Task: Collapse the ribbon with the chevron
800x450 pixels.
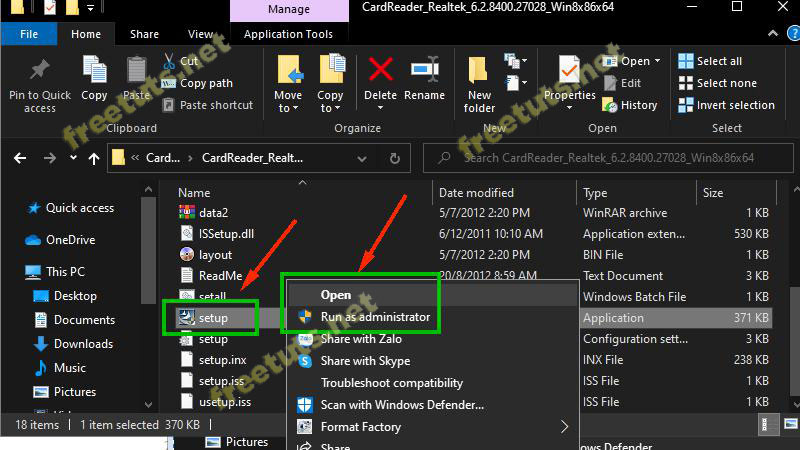Action: [x=773, y=34]
